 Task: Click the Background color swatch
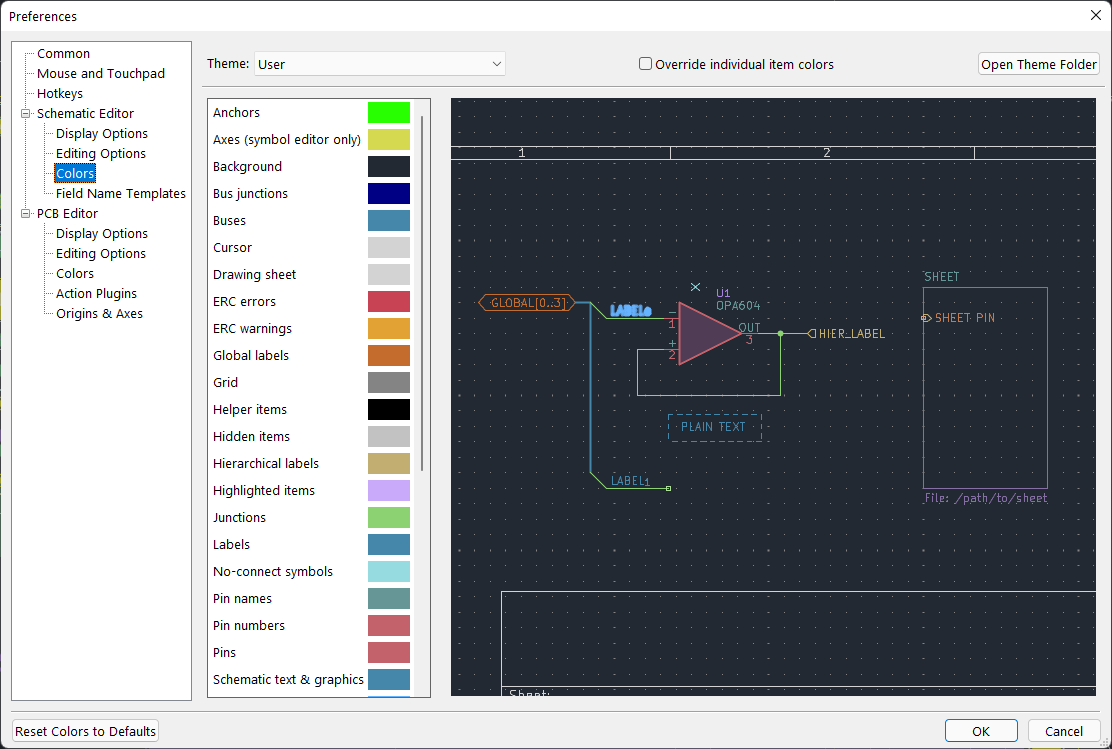[x=389, y=166]
